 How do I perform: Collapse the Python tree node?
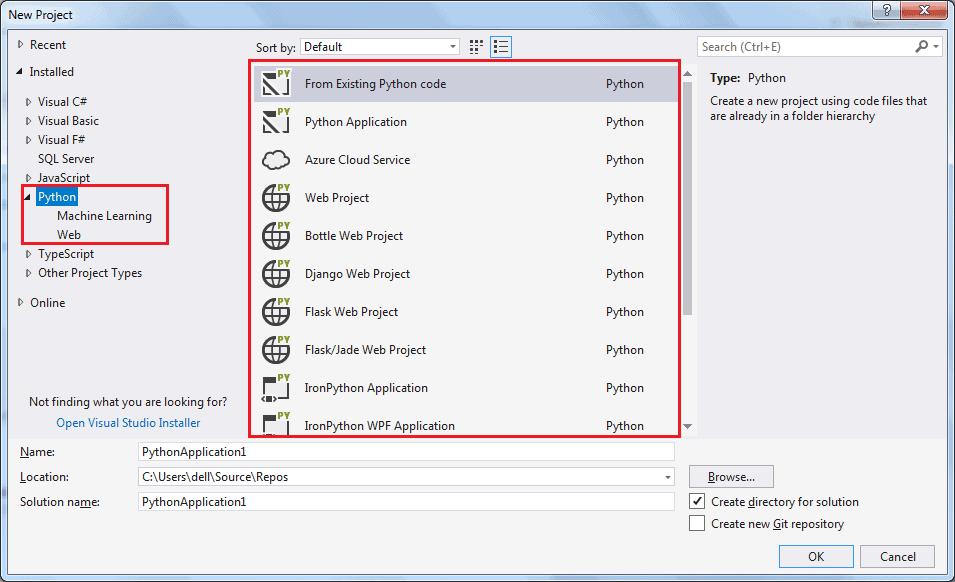point(27,197)
